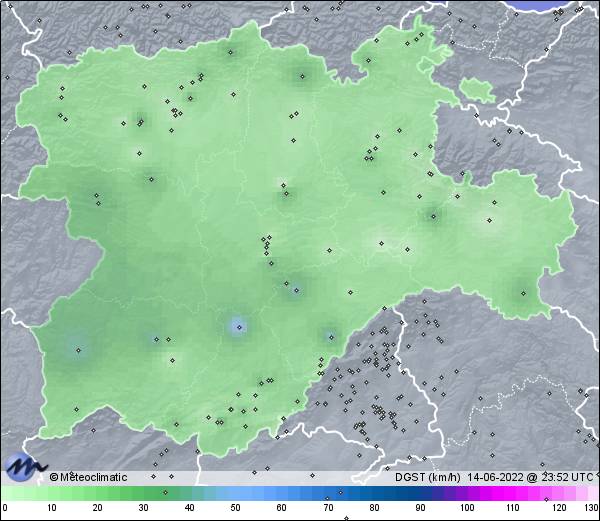Pick the dark navy color at scale 90
This screenshot has width=600, height=521.
click(x=421, y=493)
